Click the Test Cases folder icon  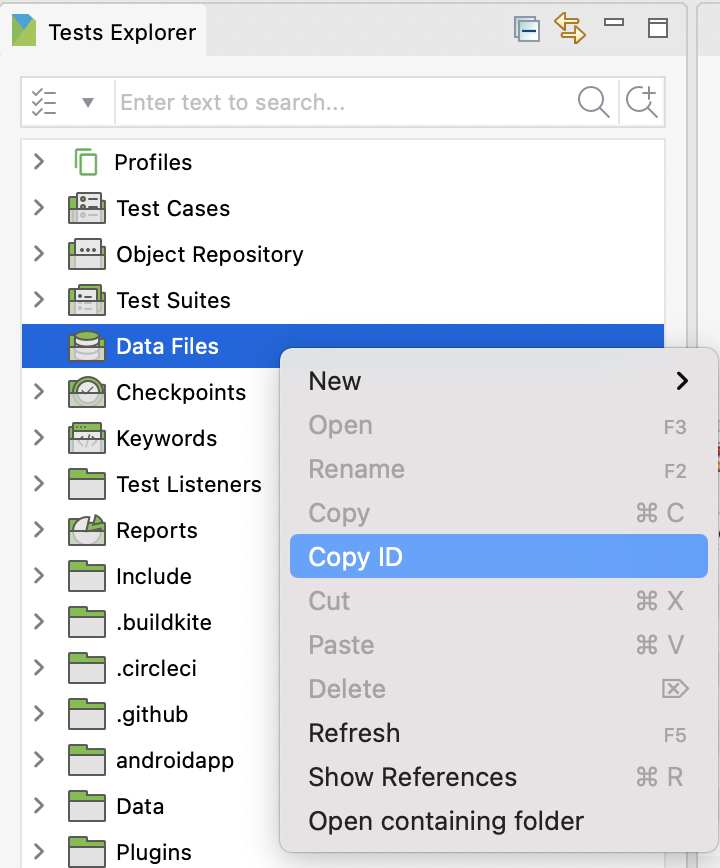pos(87,208)
